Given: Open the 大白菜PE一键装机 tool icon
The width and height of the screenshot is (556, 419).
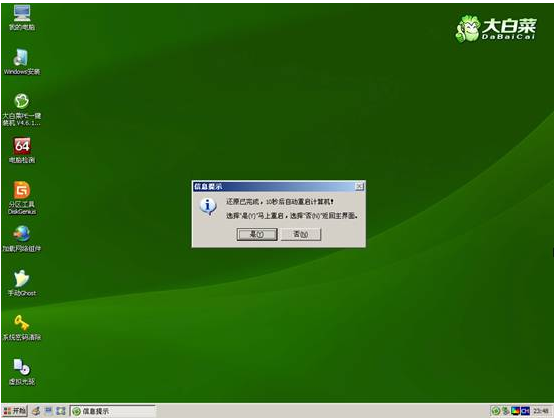Looking at the screenshot, I should point(22,109).
